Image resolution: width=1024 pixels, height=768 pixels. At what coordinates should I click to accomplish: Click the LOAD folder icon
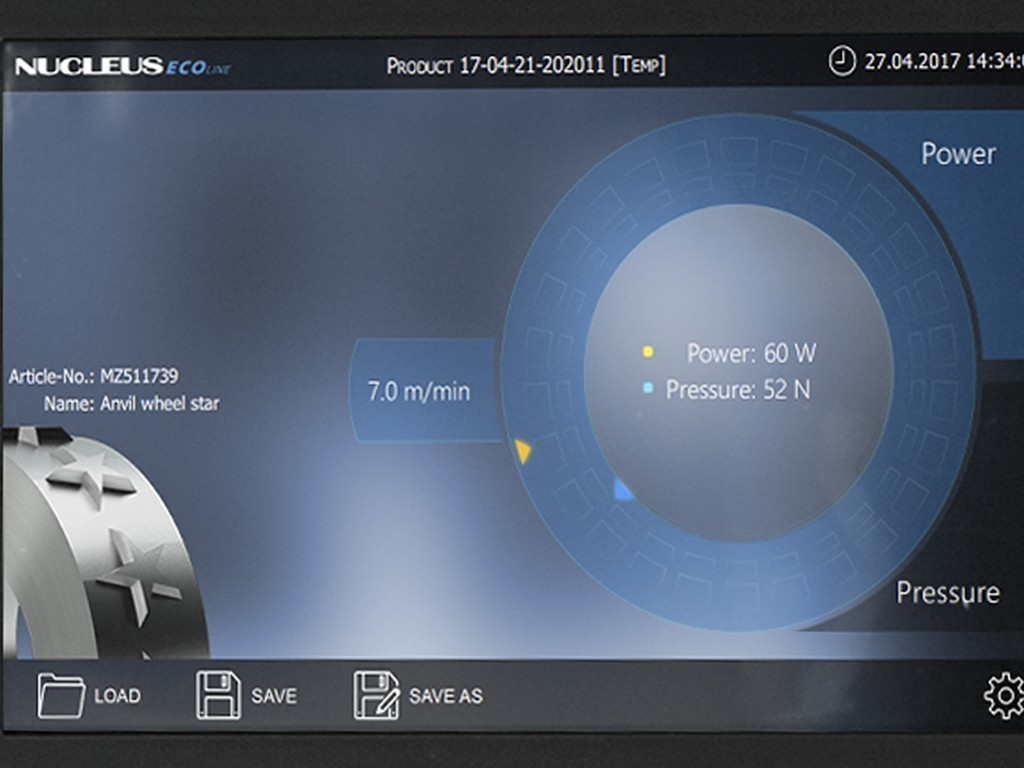click(x=61, y=696)
